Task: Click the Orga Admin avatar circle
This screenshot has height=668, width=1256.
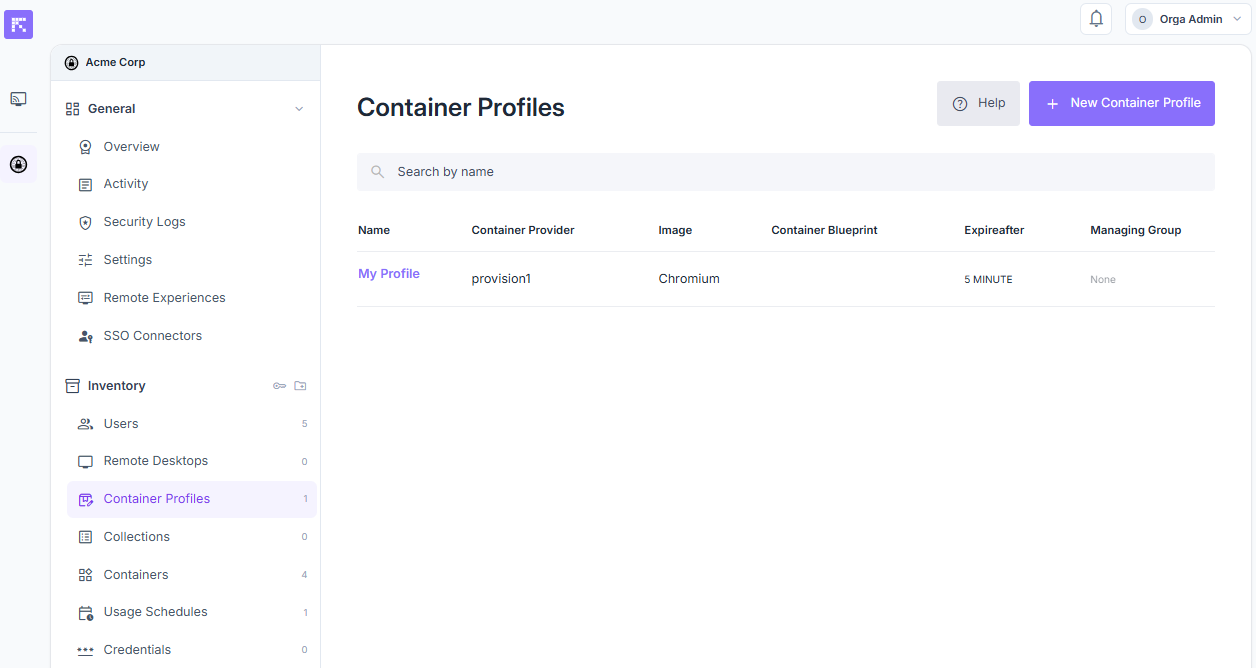Action: [x=1142, y=19]
